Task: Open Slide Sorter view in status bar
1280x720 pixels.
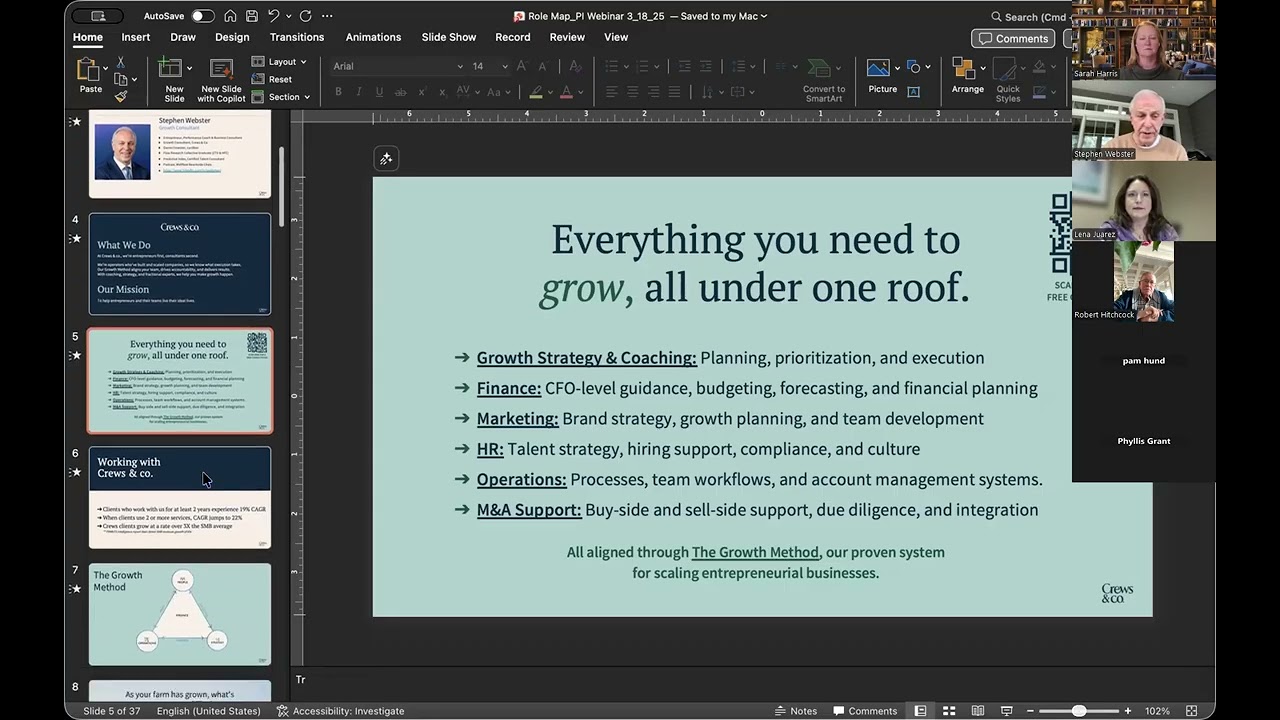Action: click(949, 711)
